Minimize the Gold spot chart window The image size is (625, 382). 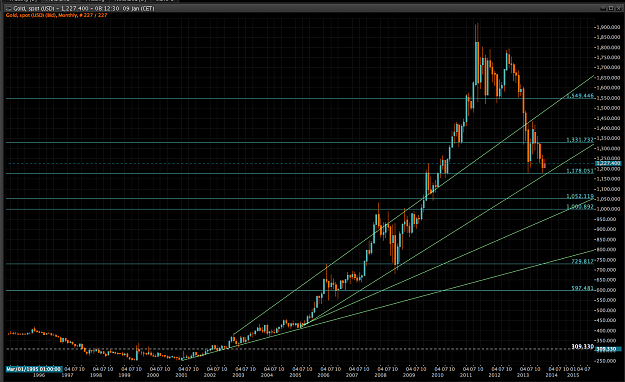pos(603,8)
